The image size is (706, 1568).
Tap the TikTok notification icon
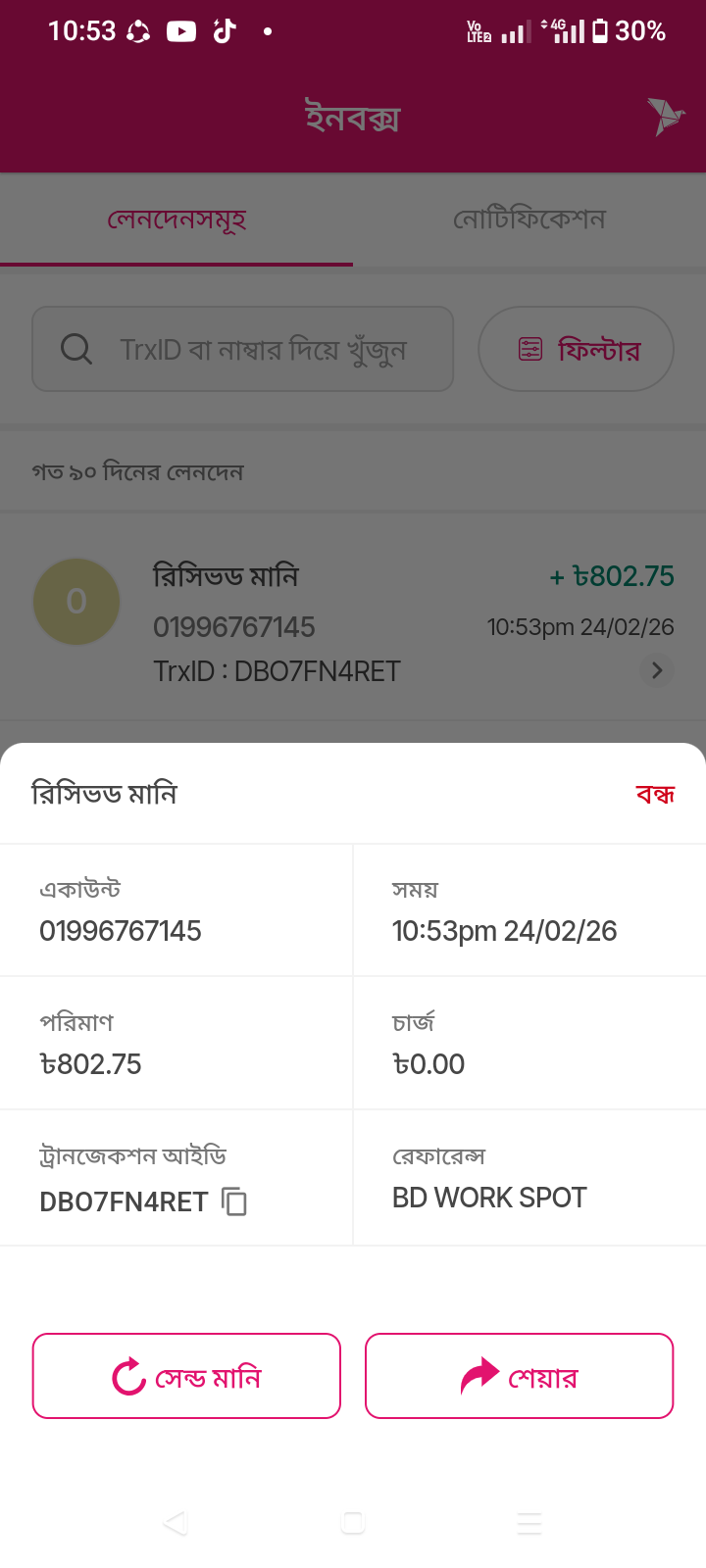[x=225, y=31]
